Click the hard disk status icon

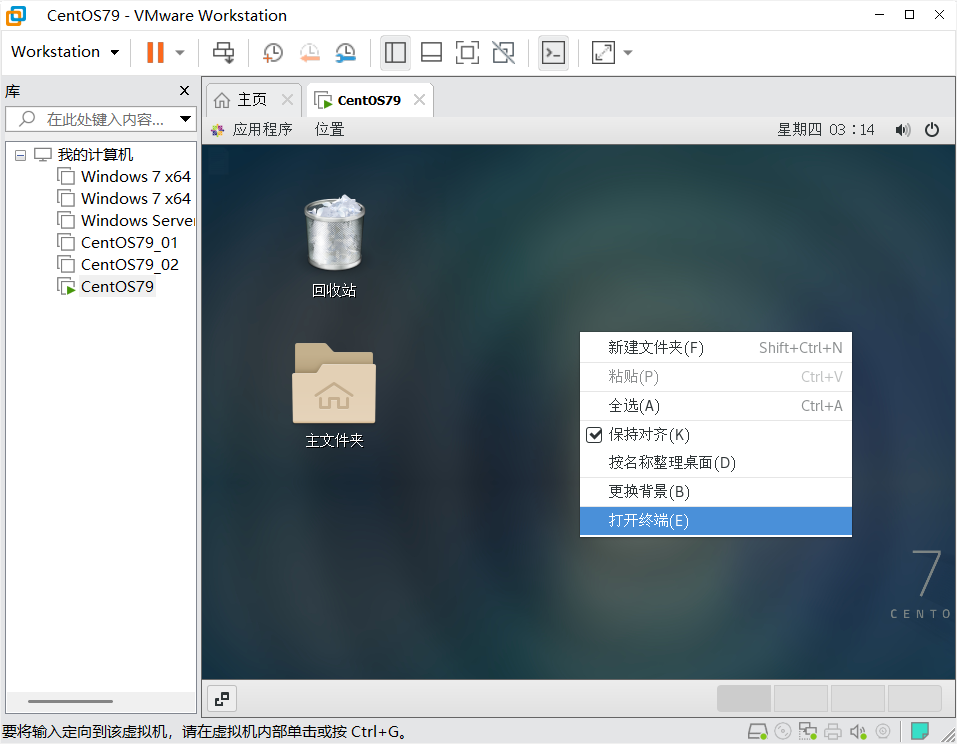tap(757, 731)
